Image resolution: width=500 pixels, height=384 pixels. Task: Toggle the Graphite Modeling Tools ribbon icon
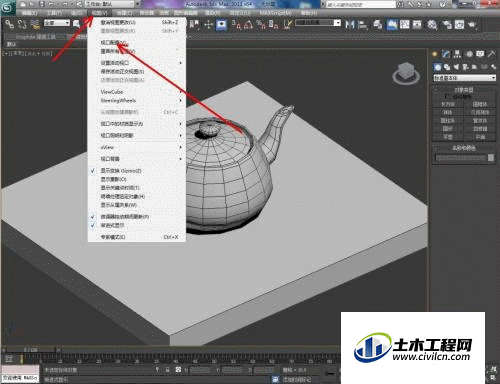(392, 25)
